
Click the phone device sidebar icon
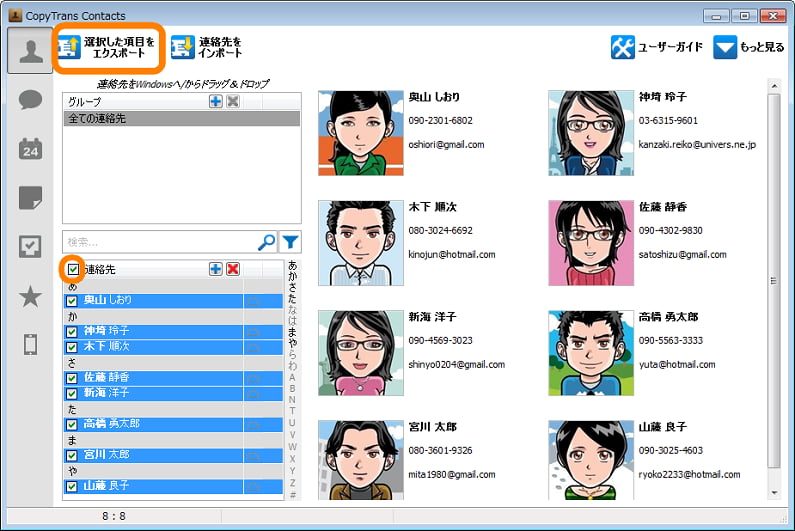pyautogui.click(x=30, y=345)
